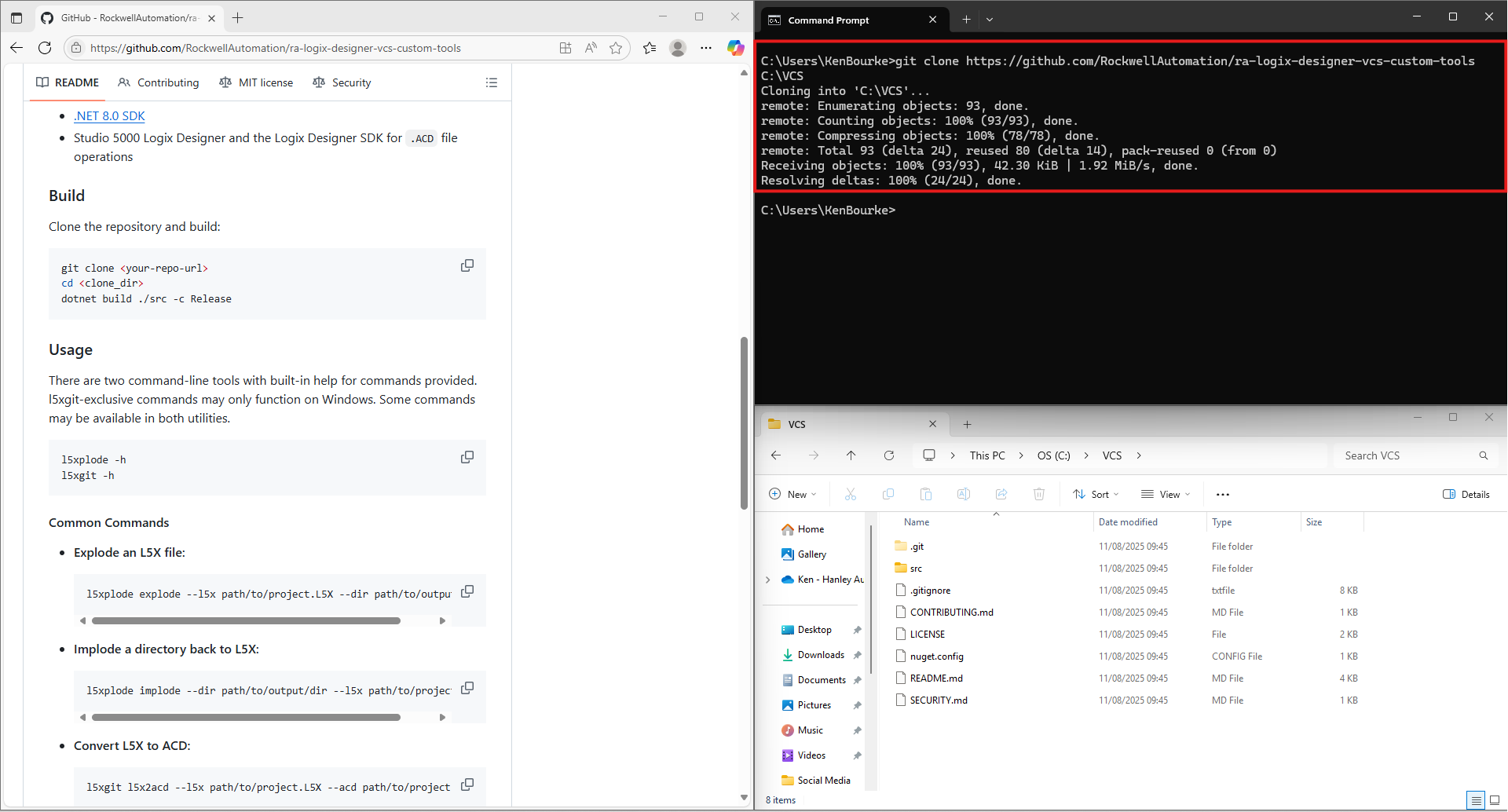The height and width of the screenshot is (812, 1508).
Task: Open the browser profile avatar
Action: tap(678, 48)
